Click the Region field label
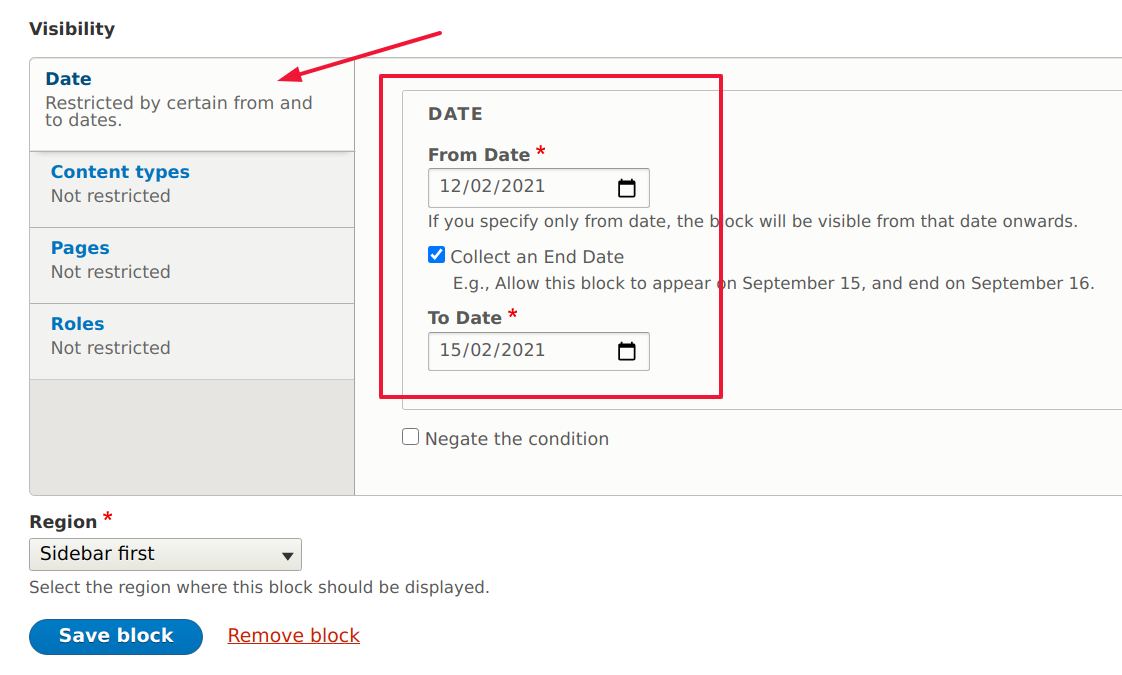This screenshot has width=1122, height=675. tap(63, 522)
